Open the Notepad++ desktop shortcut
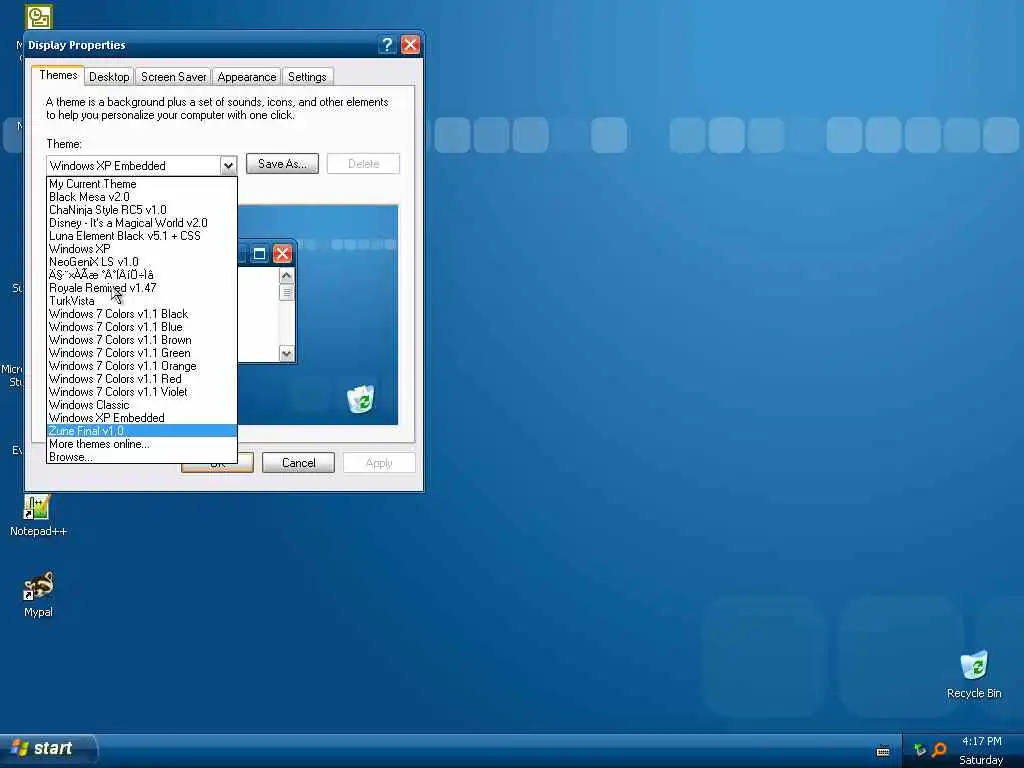This screenshot has width=1024, height=768. pos(37,515)
